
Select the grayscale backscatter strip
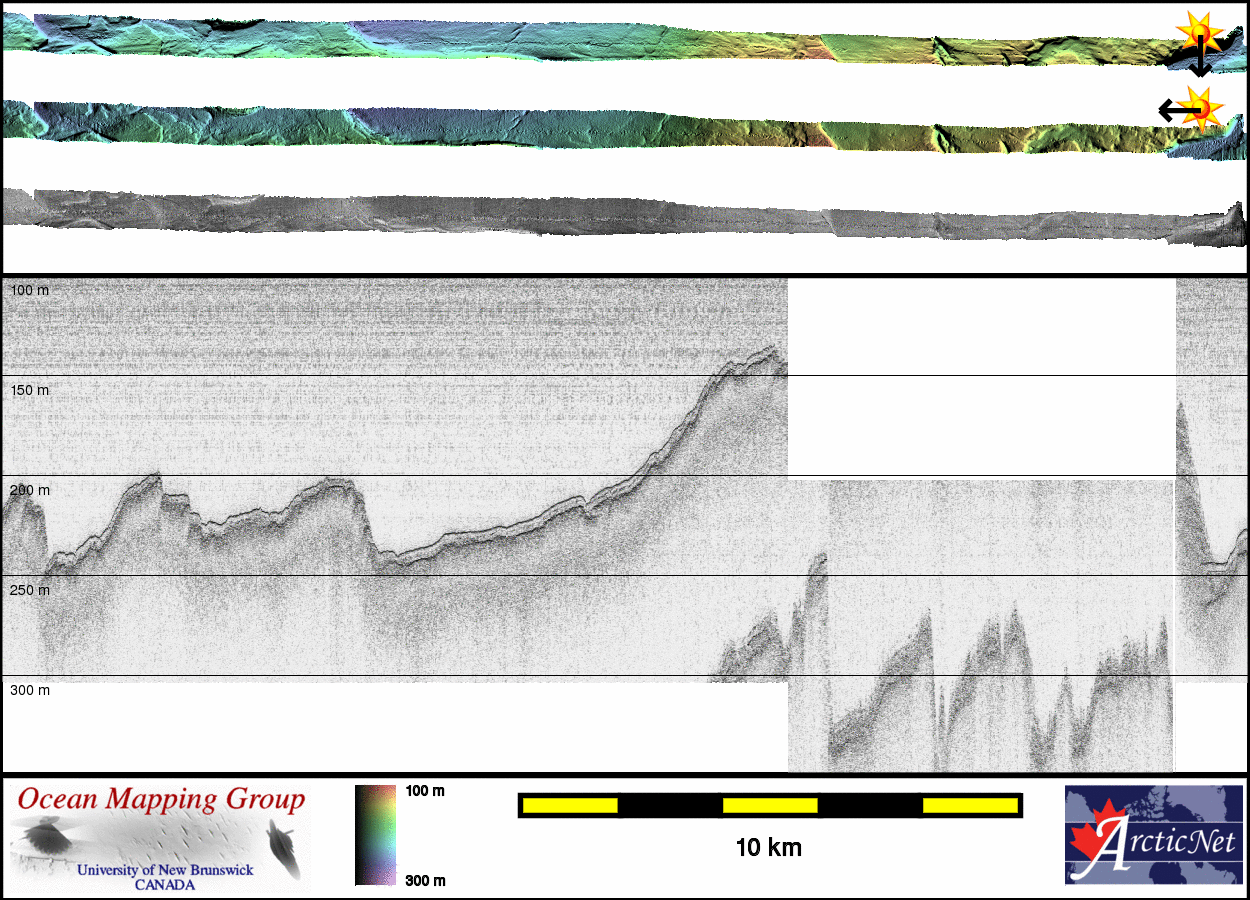tap(600, 212)
